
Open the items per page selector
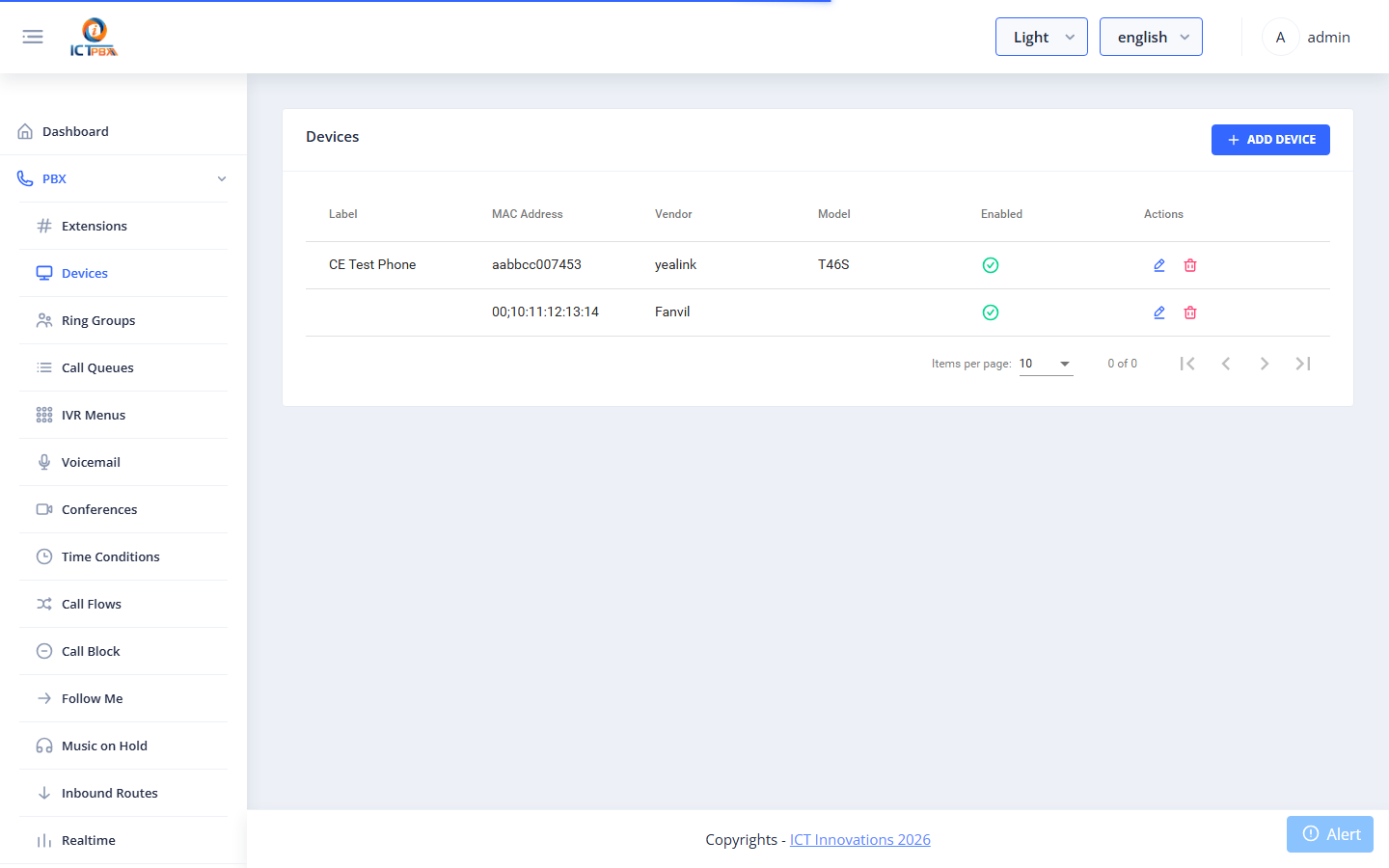click(x=1046, y=364)
